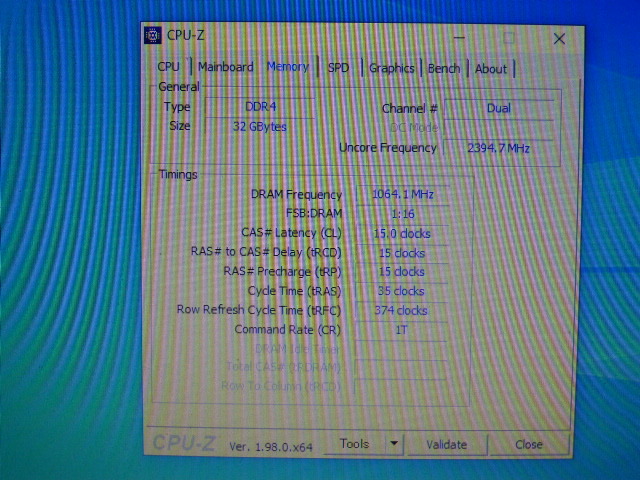This screenshot has width=640, height=480.
Task: Open the About tab
Action: tap(491, 69)
